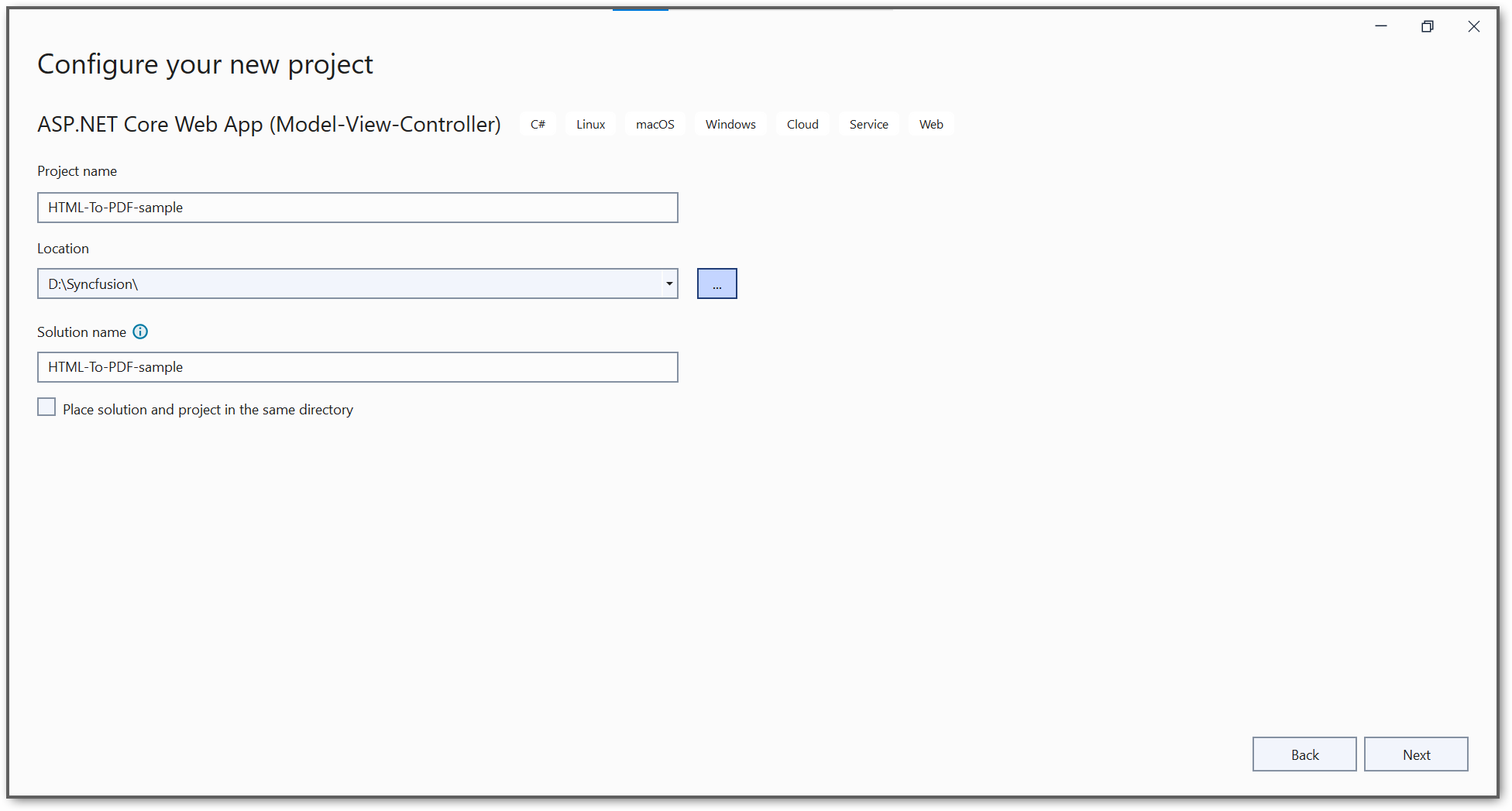Select the macOS tag
The height and width of the screenshot is (811, 1512).
coord(655,125)
